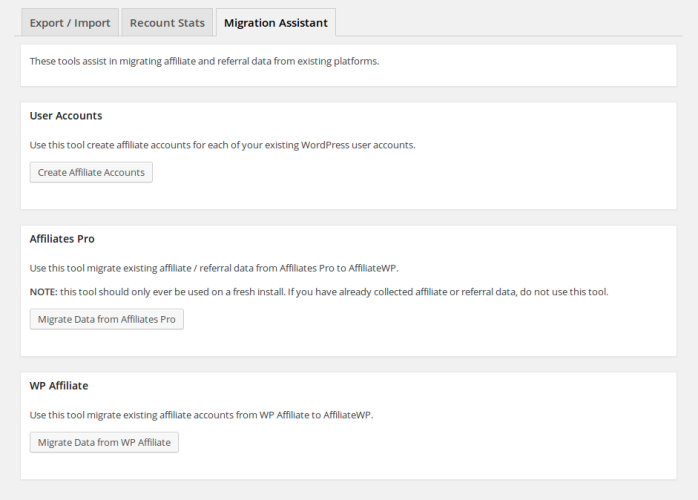Click the fresh install warning sentence
This screenshot has height=500, width=698.
coord(334,292)
